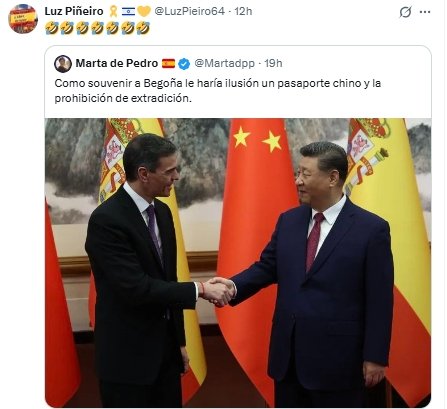Click the 'prohibición de extradición' text line
This screenshot has height=409, width=447.
[123, 99]
